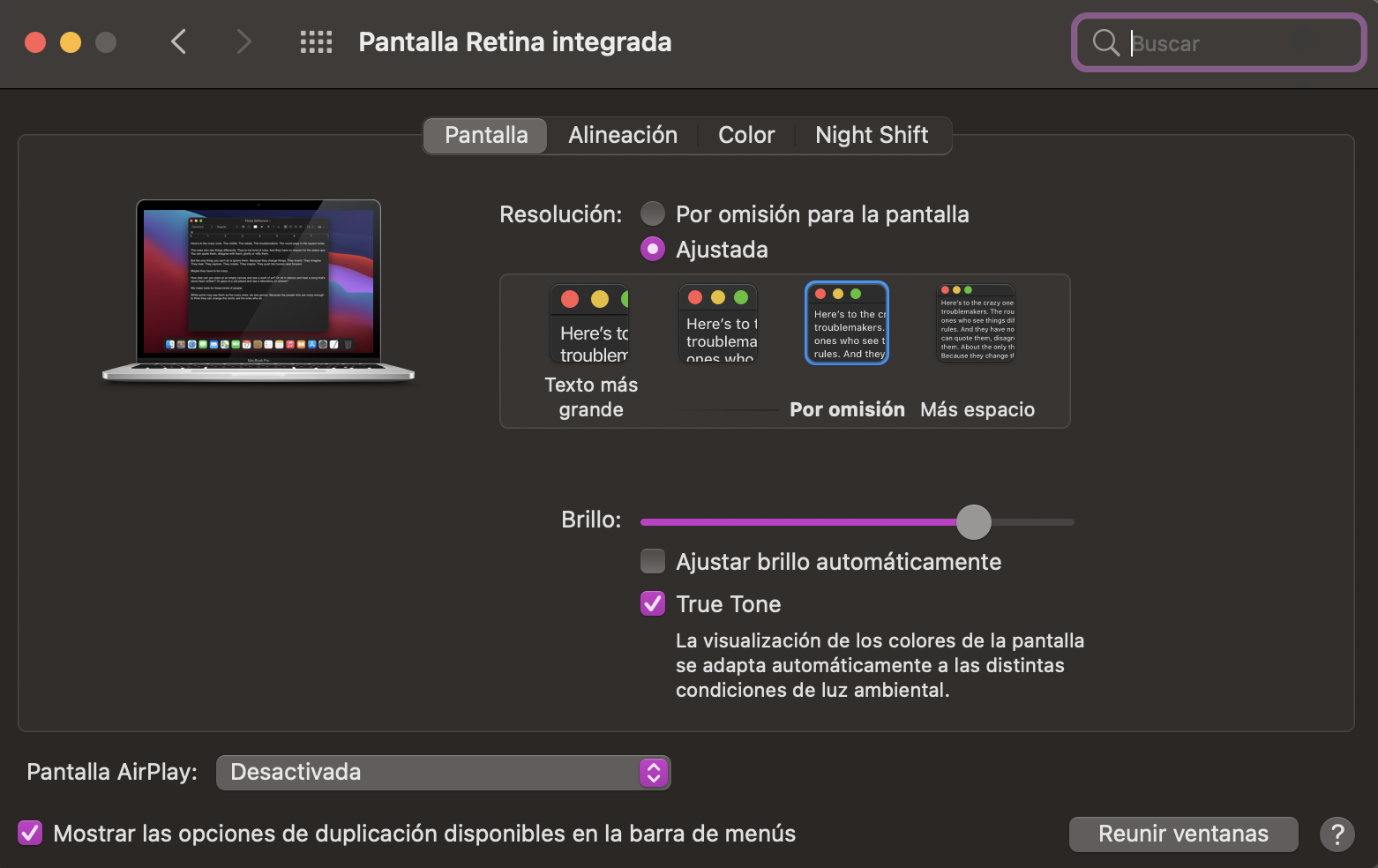Click the Brillo brightness slider knob

click(x=974, y=522)
